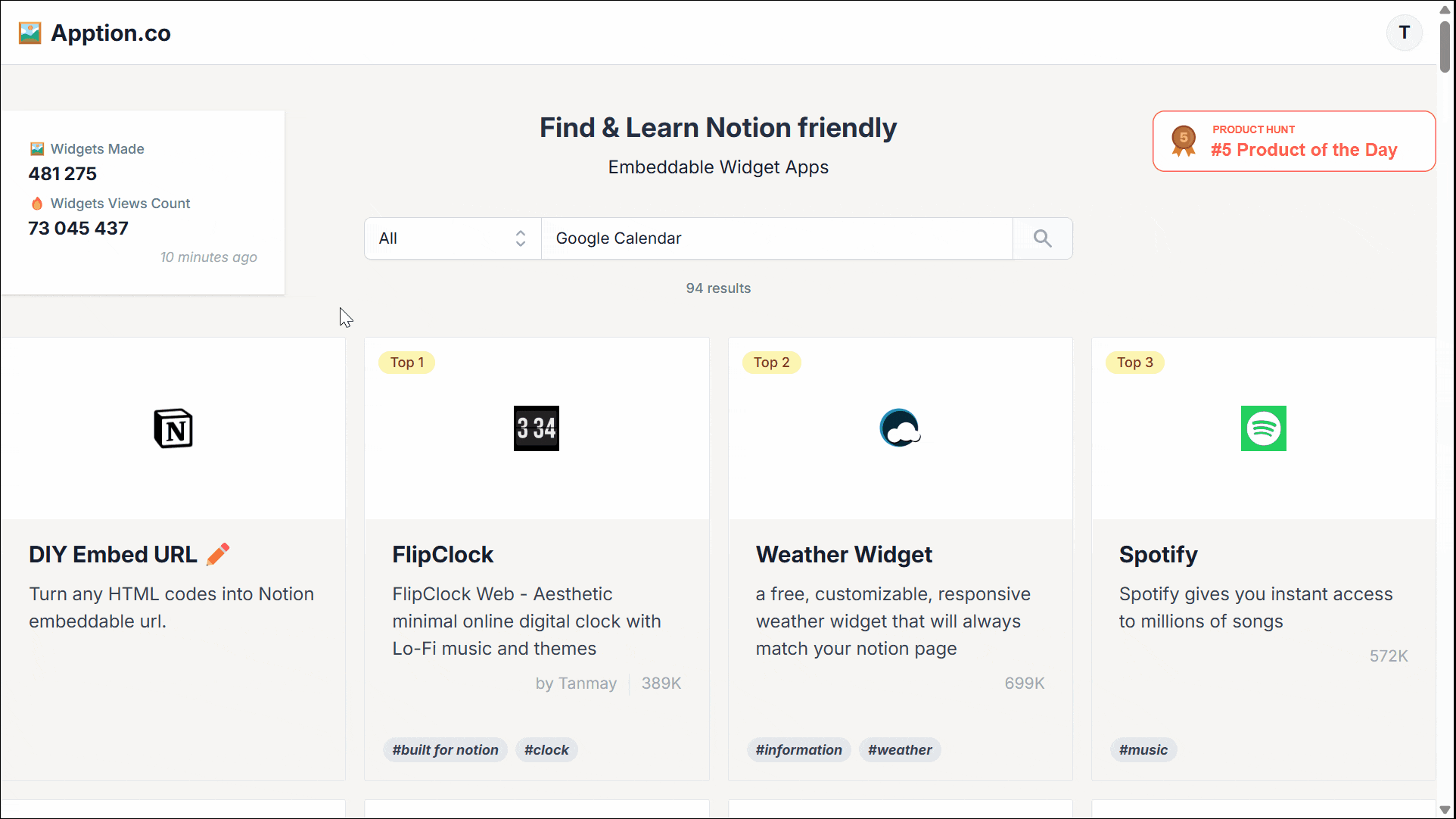Click the 389K view count
The height and width of the screenshot is (819, 1456).
[x=661, y=684]
